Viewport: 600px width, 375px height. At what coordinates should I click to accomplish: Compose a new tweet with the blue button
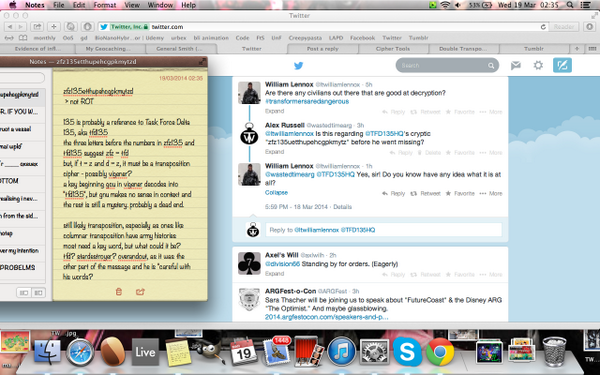click(x=562, y=65)
